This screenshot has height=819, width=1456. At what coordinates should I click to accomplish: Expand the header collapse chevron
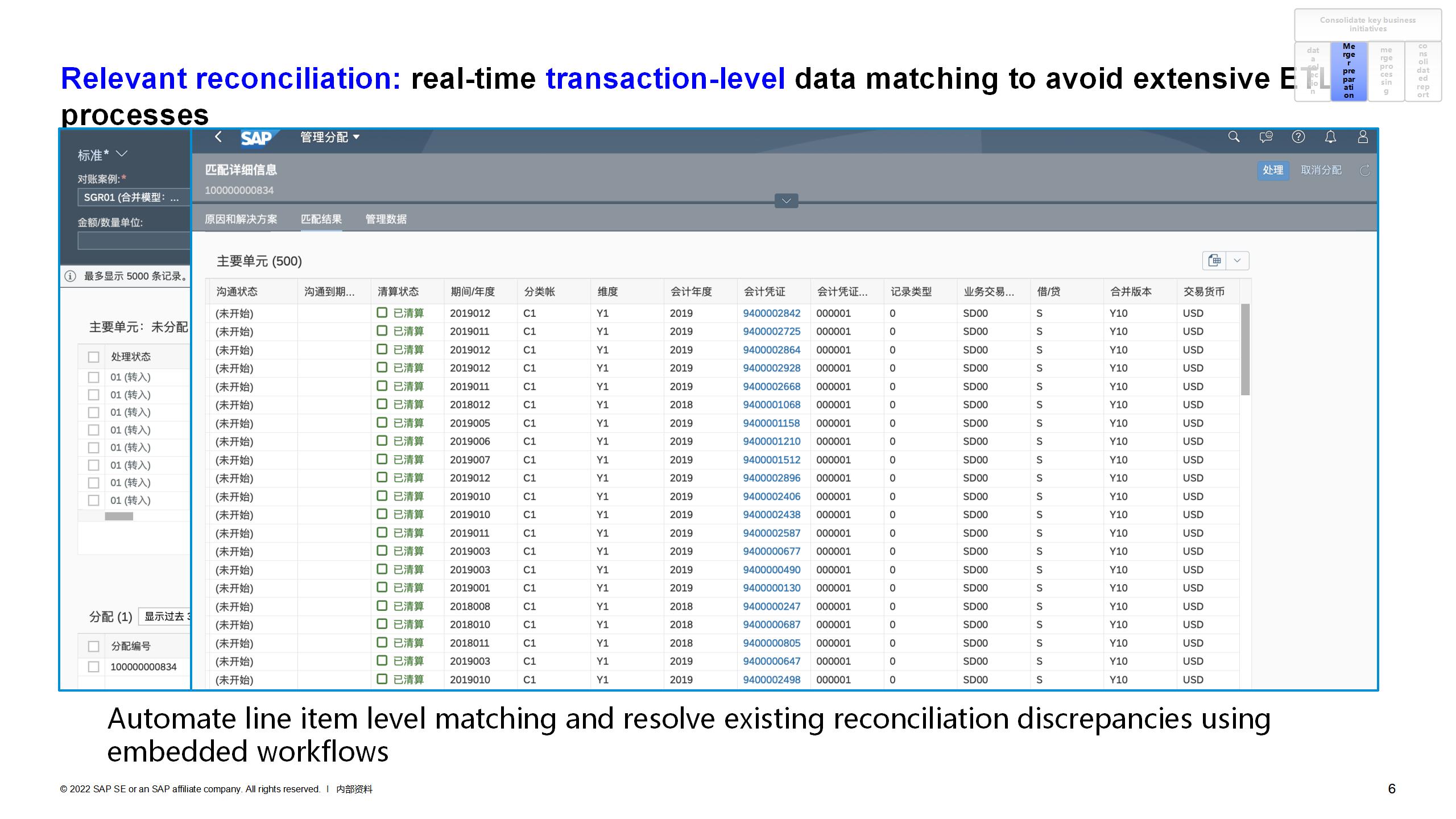click(x=786, y=201)
